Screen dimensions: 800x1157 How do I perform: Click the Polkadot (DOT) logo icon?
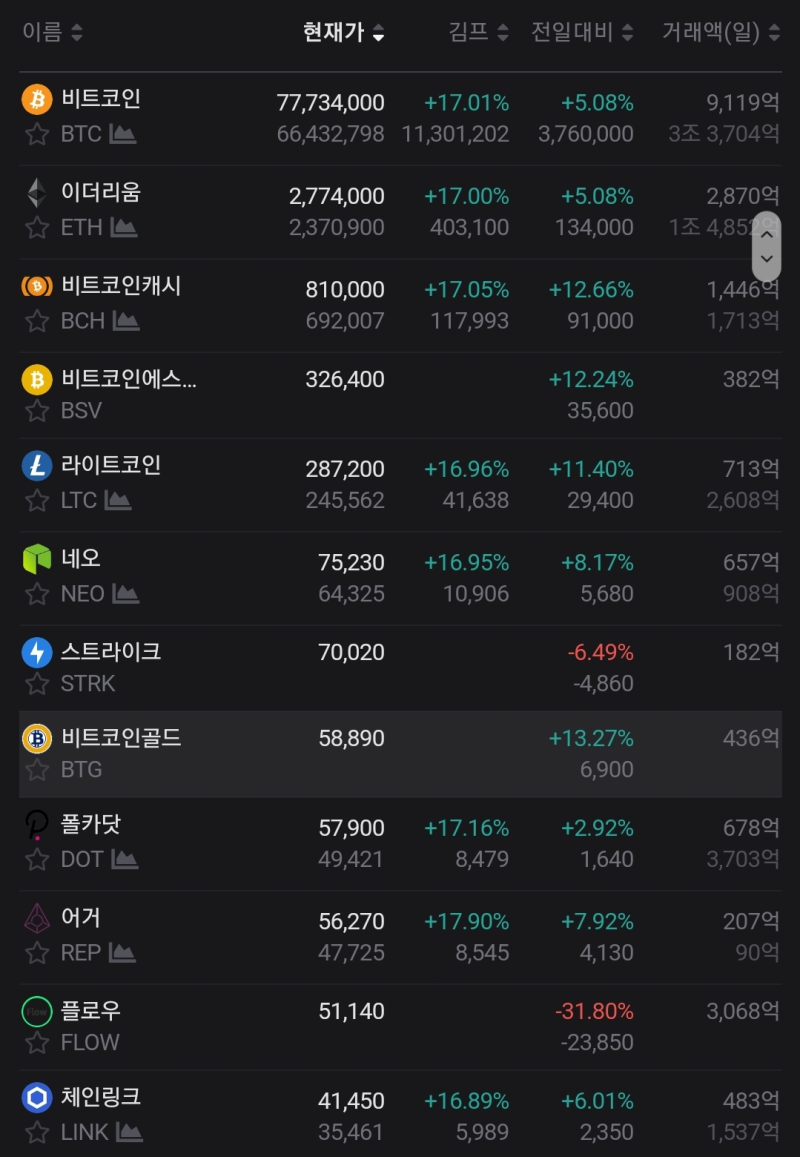click(35, 827)
